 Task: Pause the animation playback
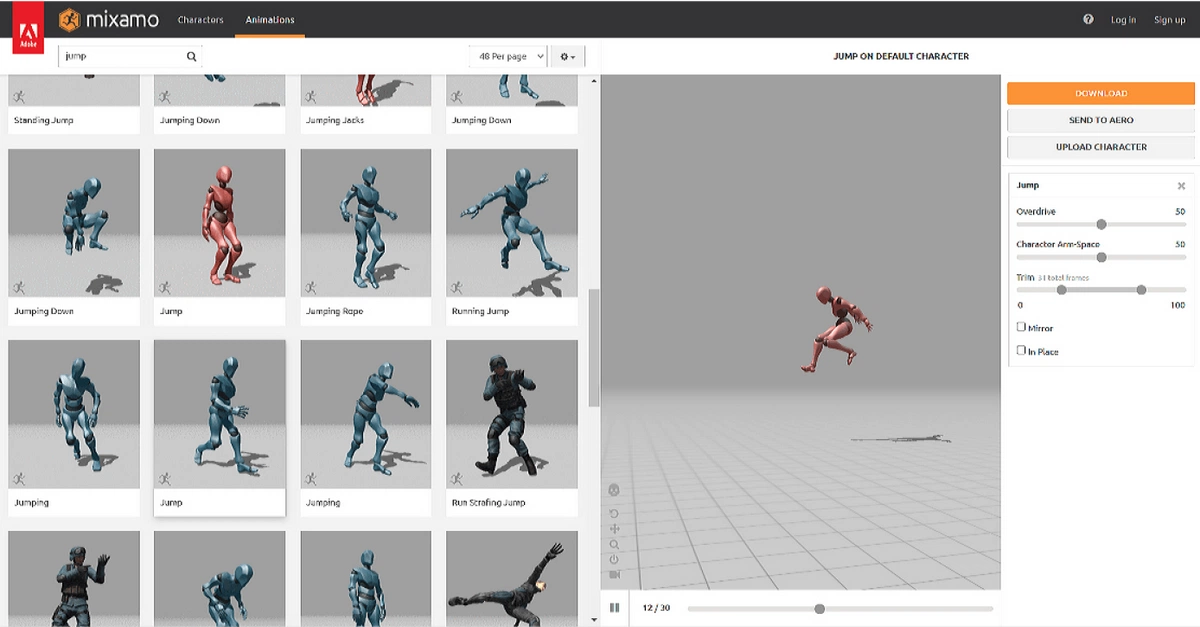pyautogui.click(x=614, y=608)
